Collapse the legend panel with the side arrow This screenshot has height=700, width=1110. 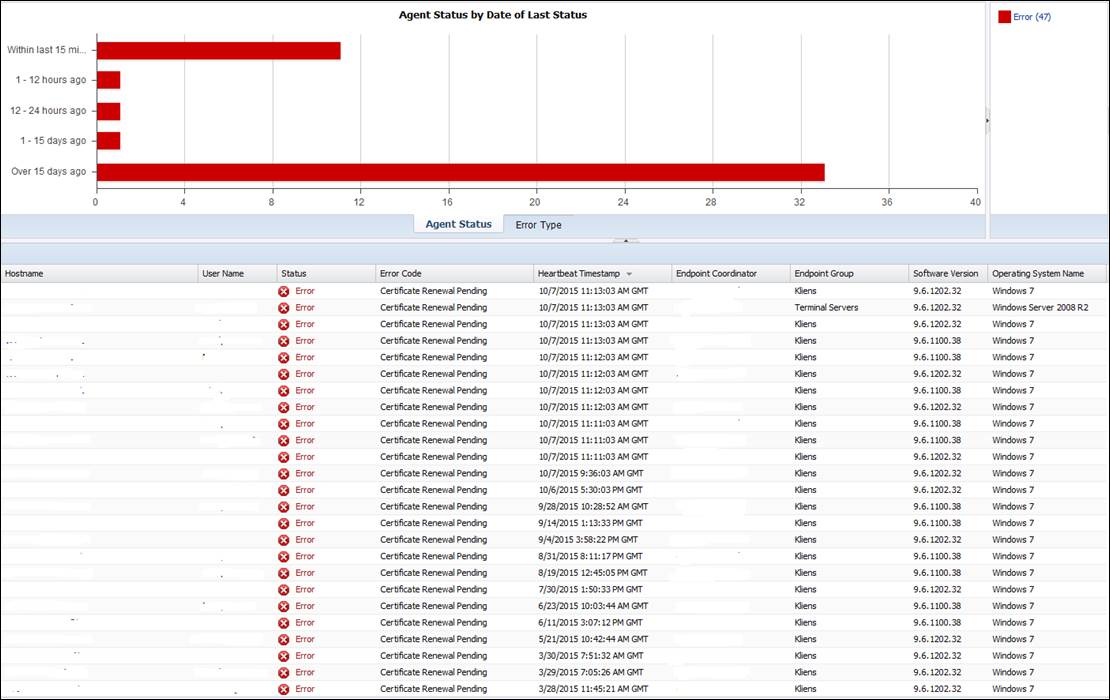tap(987, 120)
